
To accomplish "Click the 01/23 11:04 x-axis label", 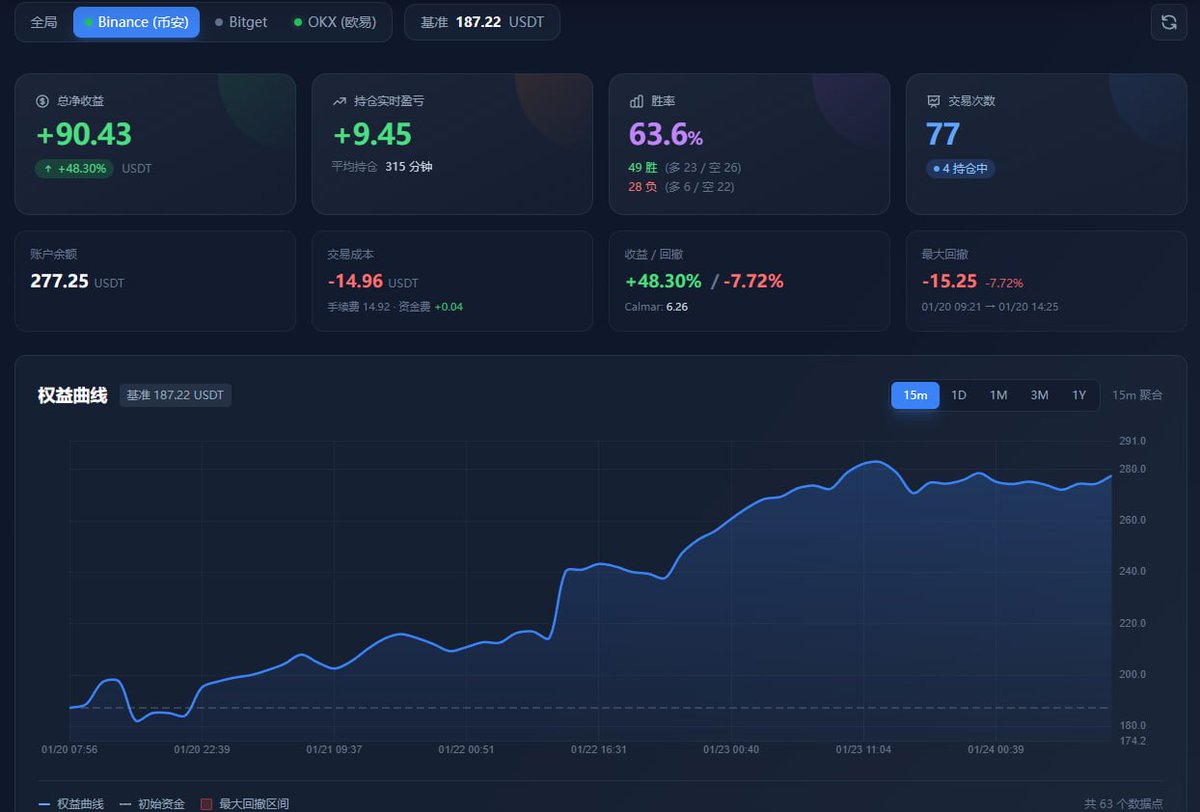I will tap(863, 749).
